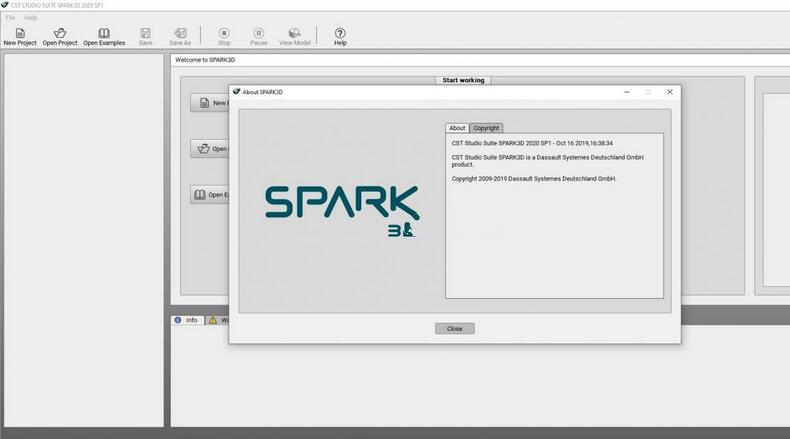
Task: Click the X to close About SPARK3D window
Action: [670, 92]
